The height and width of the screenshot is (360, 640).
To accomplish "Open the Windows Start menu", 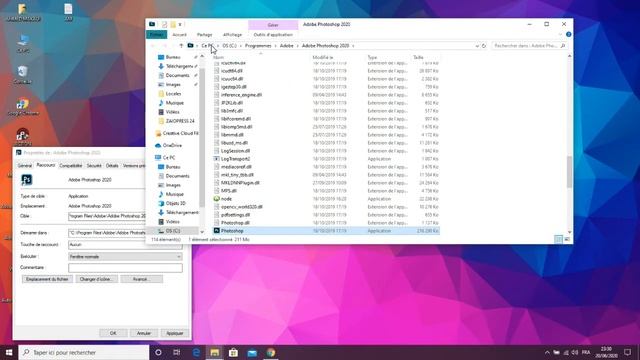I will coord(9,352).
